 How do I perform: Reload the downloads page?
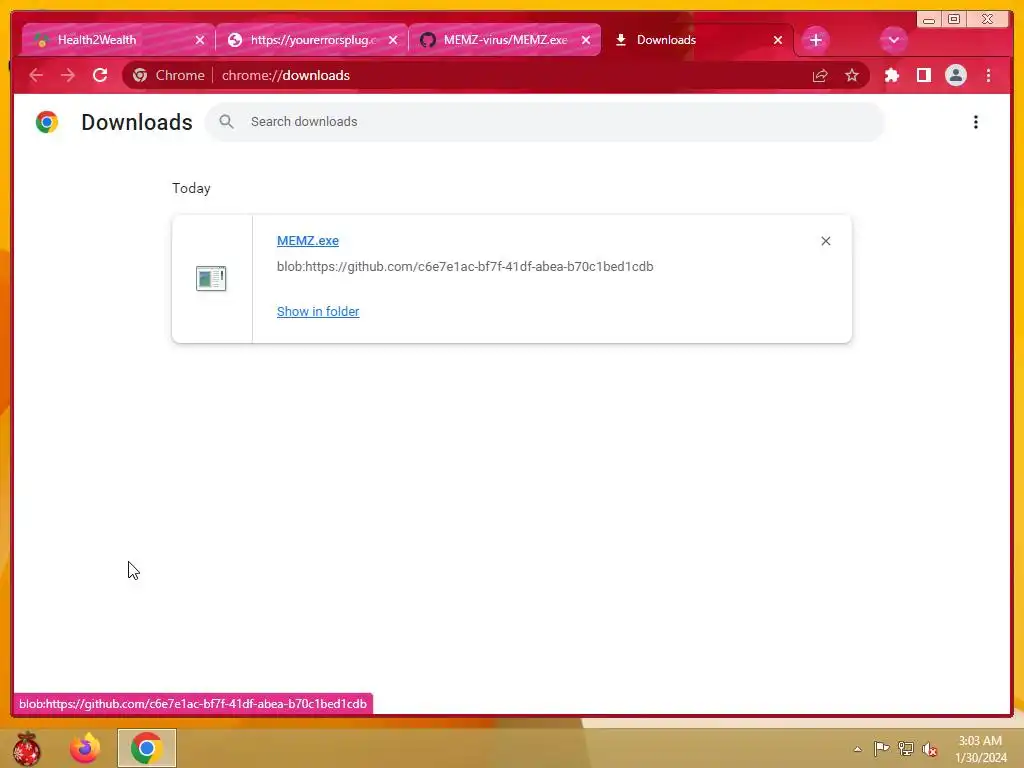pyautogui.click(x=100, y=76)
